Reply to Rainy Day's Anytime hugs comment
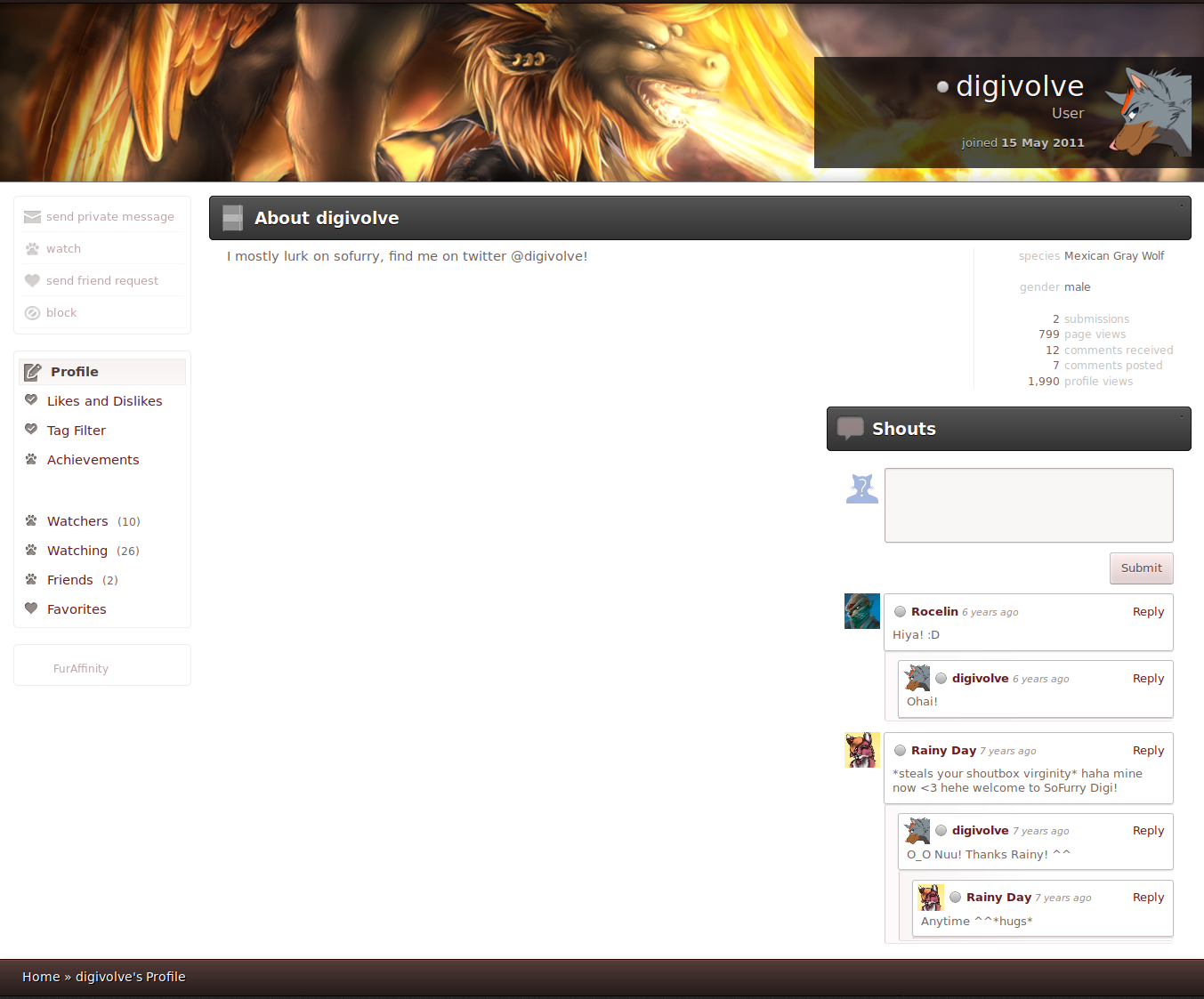The width and height of the screenshot is (1204, 999). point(1148,898)
